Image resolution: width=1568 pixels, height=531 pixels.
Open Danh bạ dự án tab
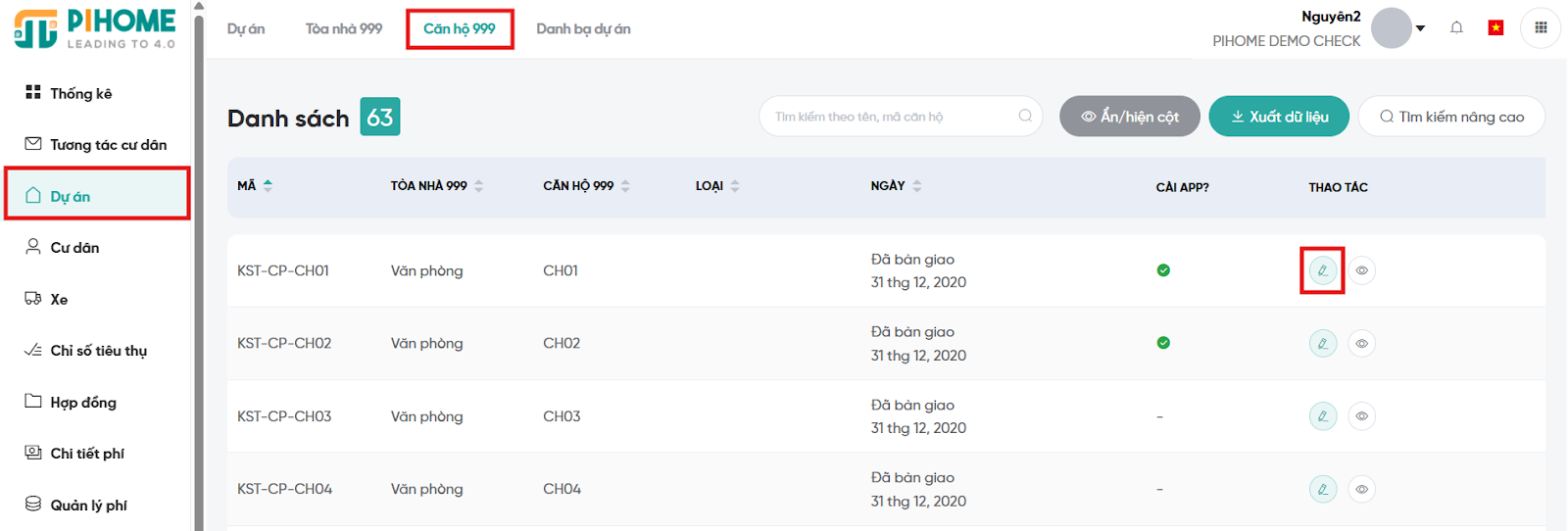[583, 28]
